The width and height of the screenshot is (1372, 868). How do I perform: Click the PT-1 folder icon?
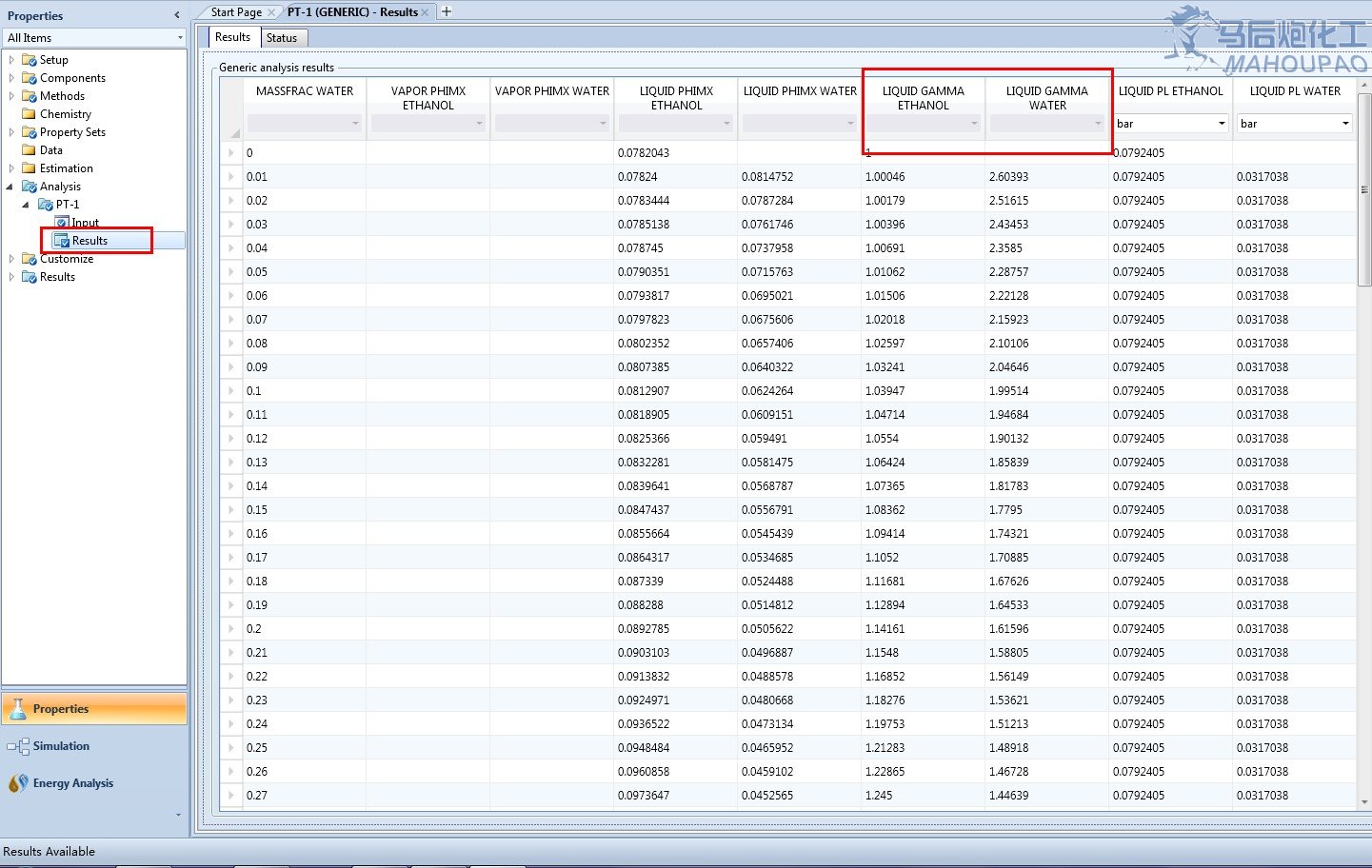coord(45,205)
